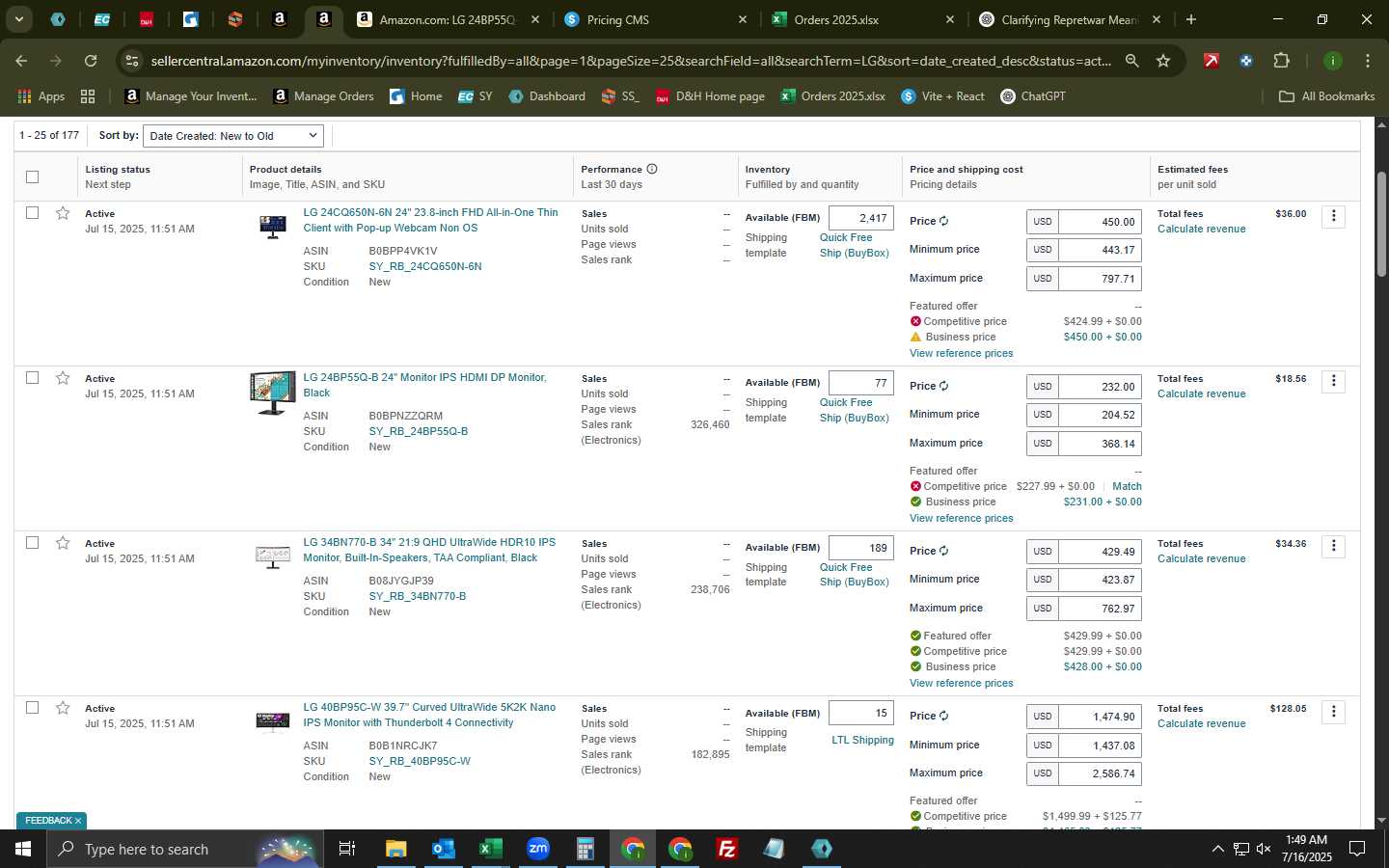
Task: Switch to the Clarifying Repretwar Meaning tab
Action: (x=1069, y=19)
